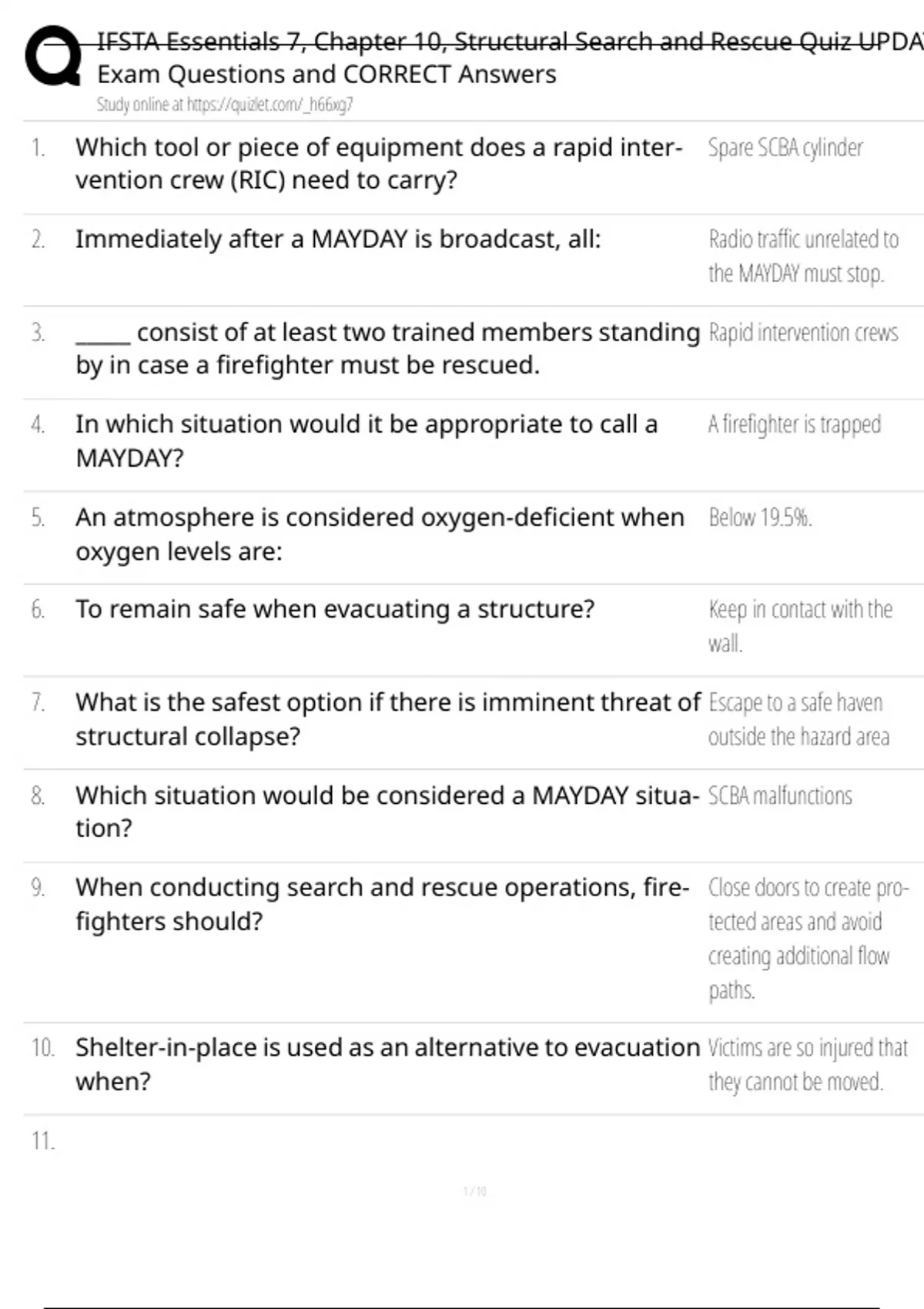Click the 'Rapid intervention crews' answer
This screenshot has height=1309, width=924.
point(802,333)
